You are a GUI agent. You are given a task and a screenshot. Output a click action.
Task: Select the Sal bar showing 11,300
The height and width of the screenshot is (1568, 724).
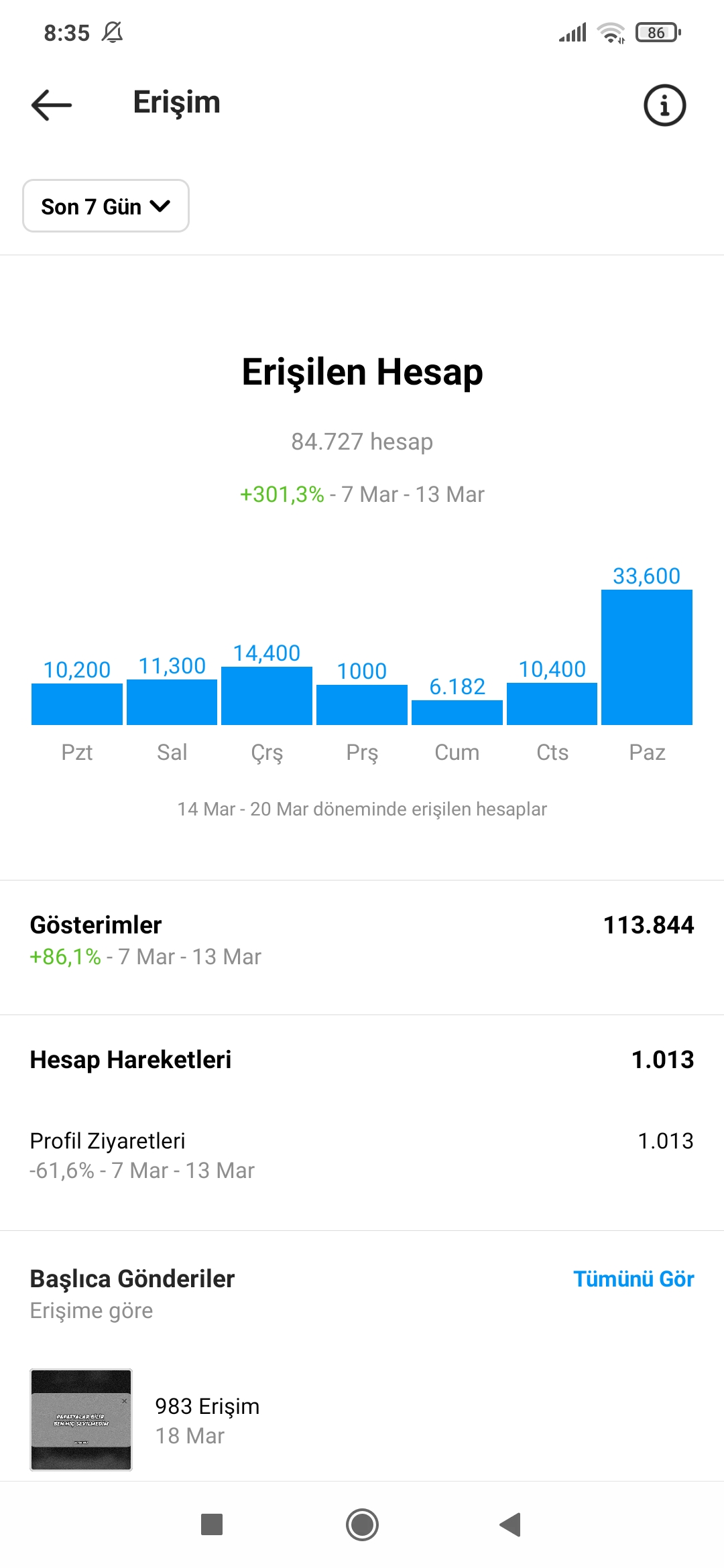coord(172,702)
